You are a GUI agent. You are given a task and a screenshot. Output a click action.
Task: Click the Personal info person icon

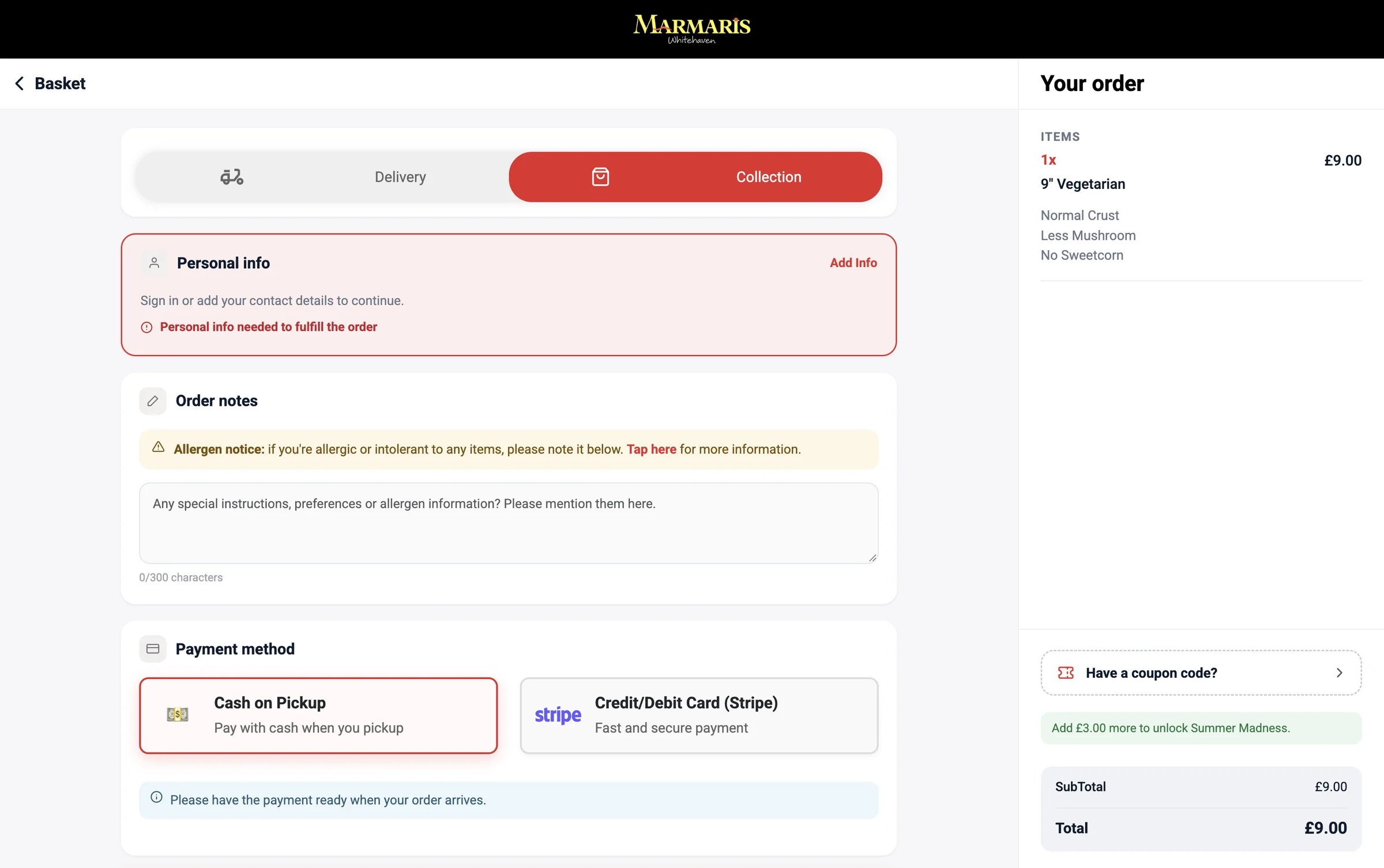tap(154, 263)
